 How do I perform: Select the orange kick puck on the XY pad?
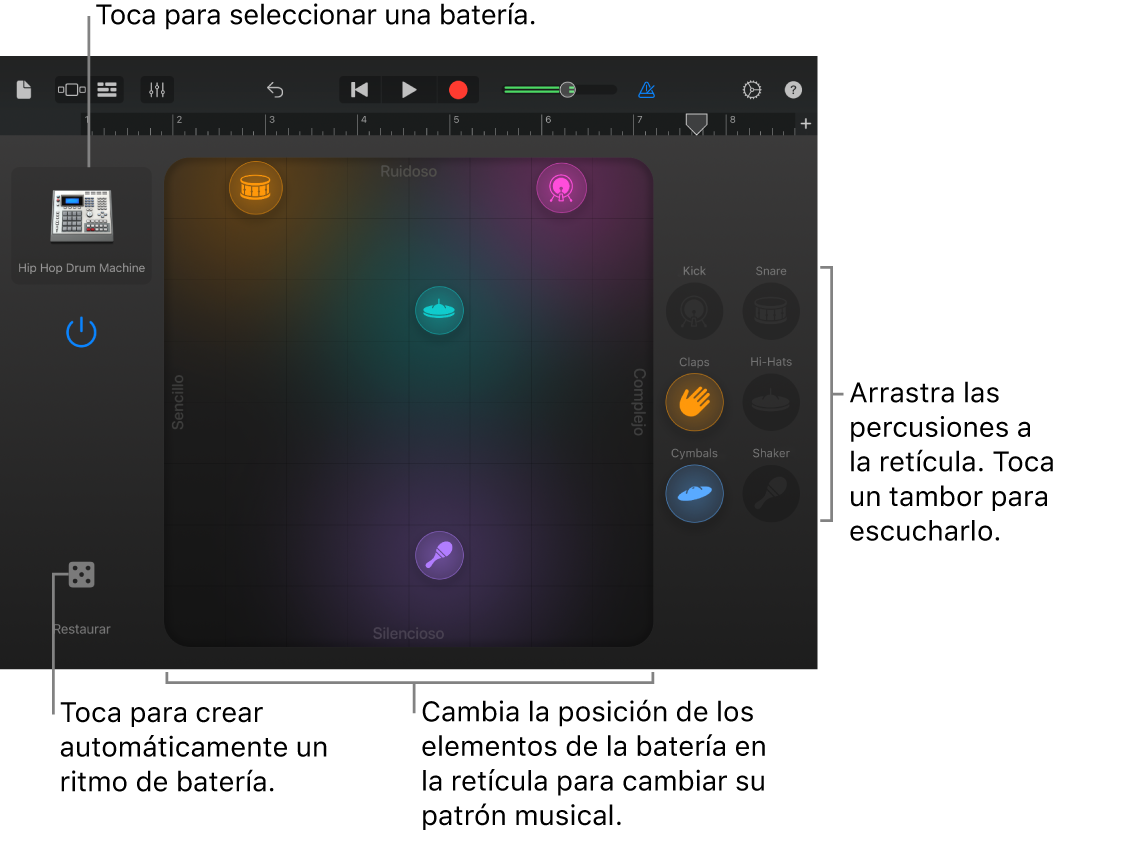pyautogui.click(x=255, y=187)
